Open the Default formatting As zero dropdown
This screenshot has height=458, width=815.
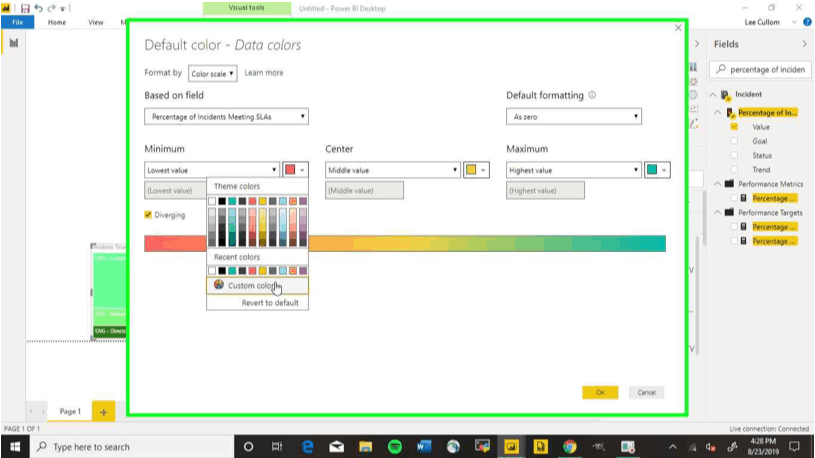[x=574, y=116]
